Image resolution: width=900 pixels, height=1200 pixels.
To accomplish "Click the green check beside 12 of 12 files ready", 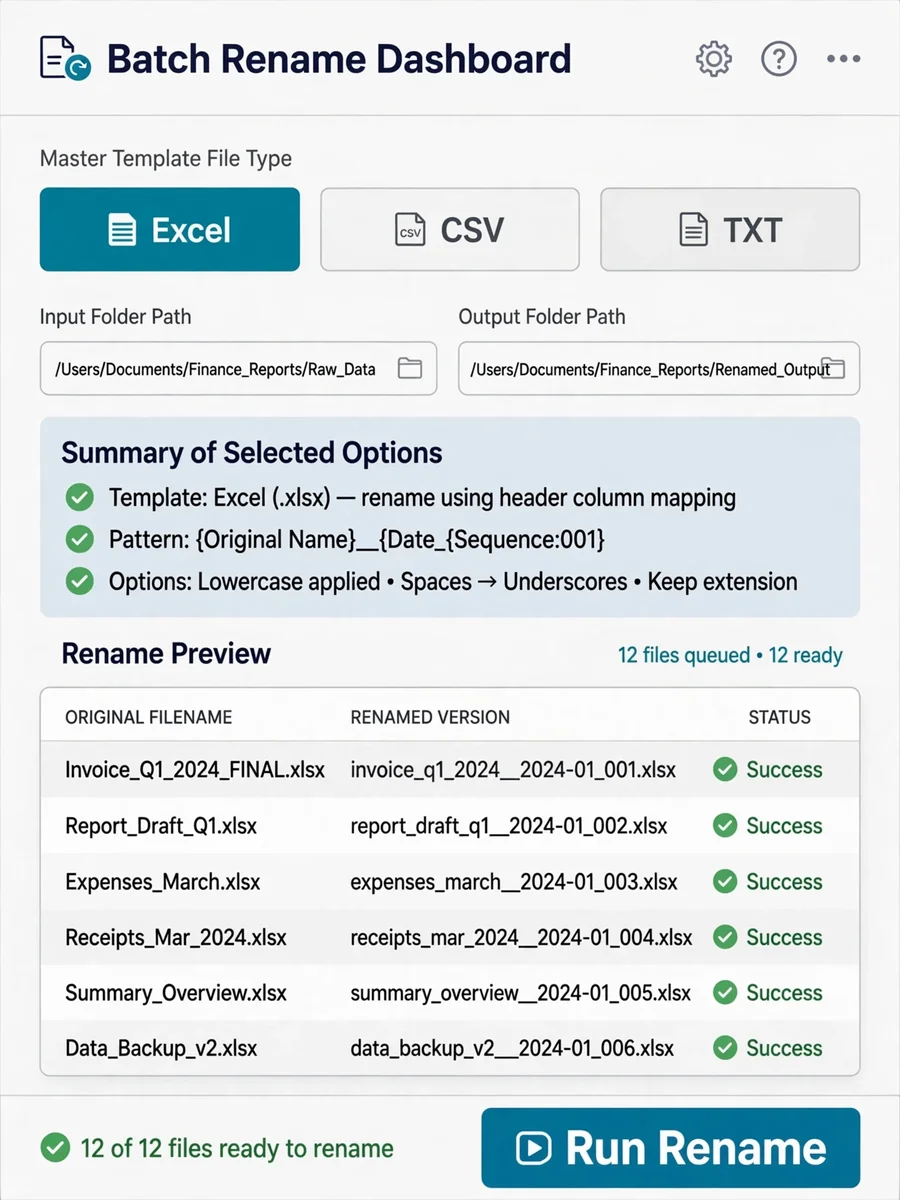I will pyautogui.click(x=55, y=1148).
